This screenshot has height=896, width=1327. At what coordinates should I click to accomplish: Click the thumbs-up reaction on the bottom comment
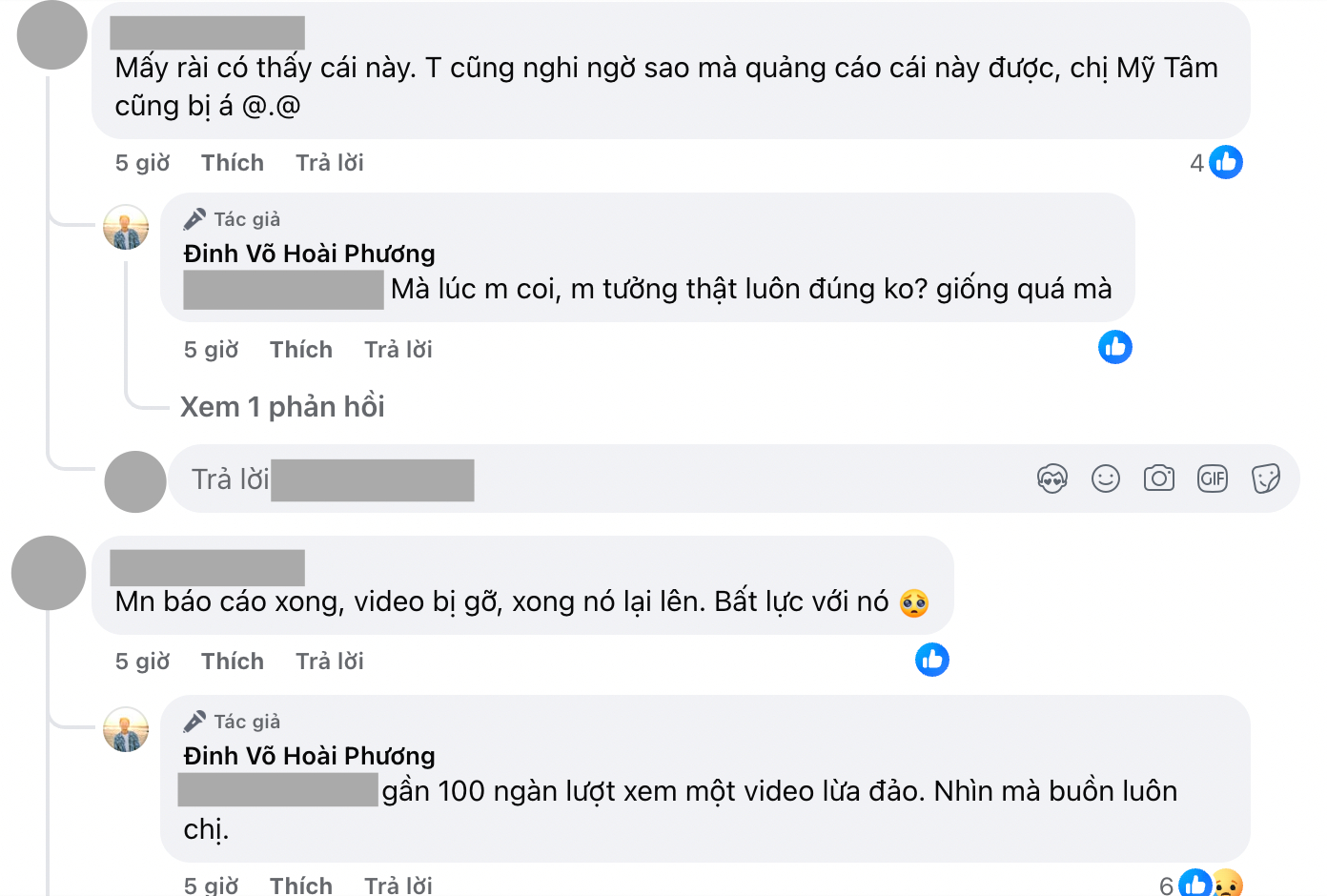coord(1194,886)
